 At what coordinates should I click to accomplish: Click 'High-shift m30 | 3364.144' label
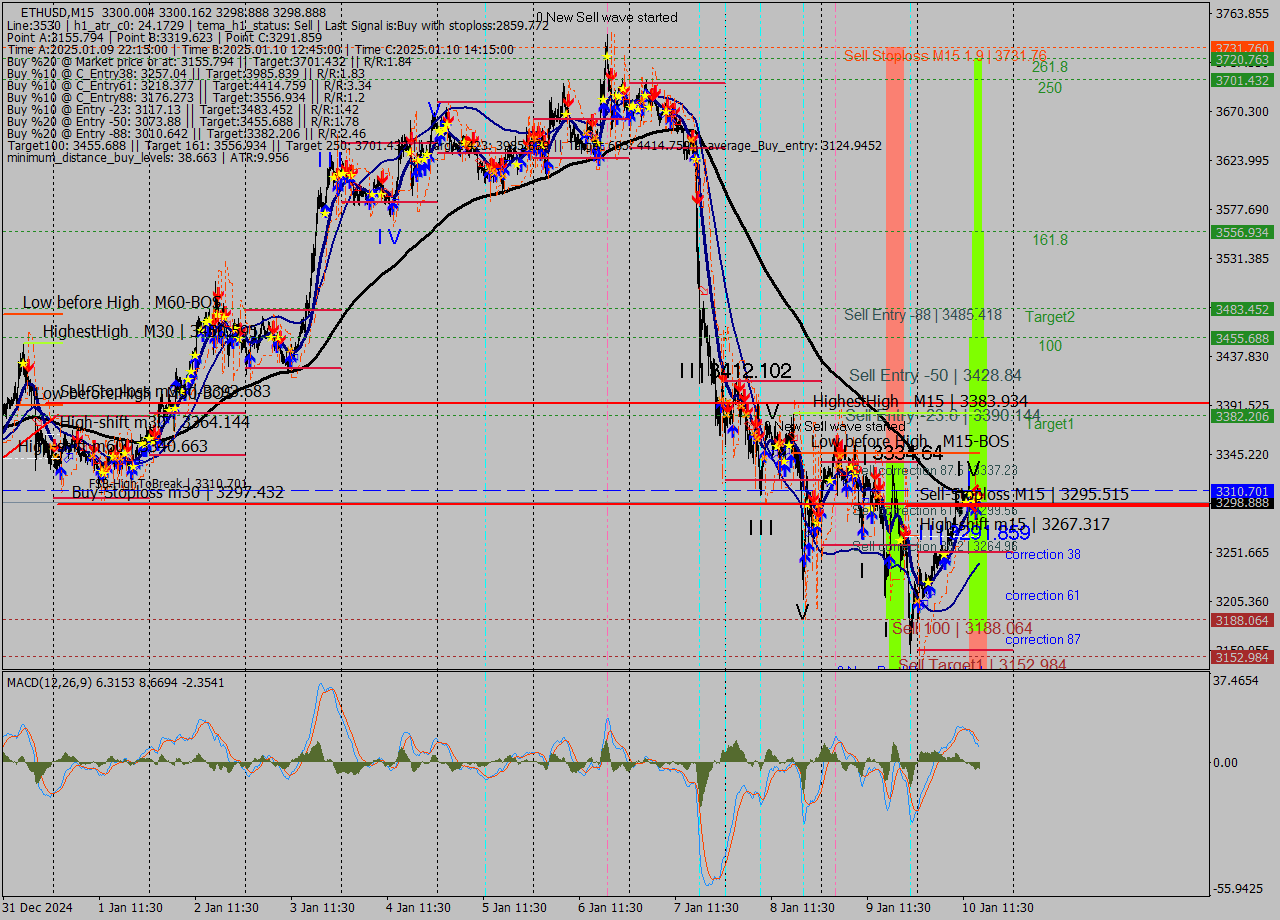155,423
